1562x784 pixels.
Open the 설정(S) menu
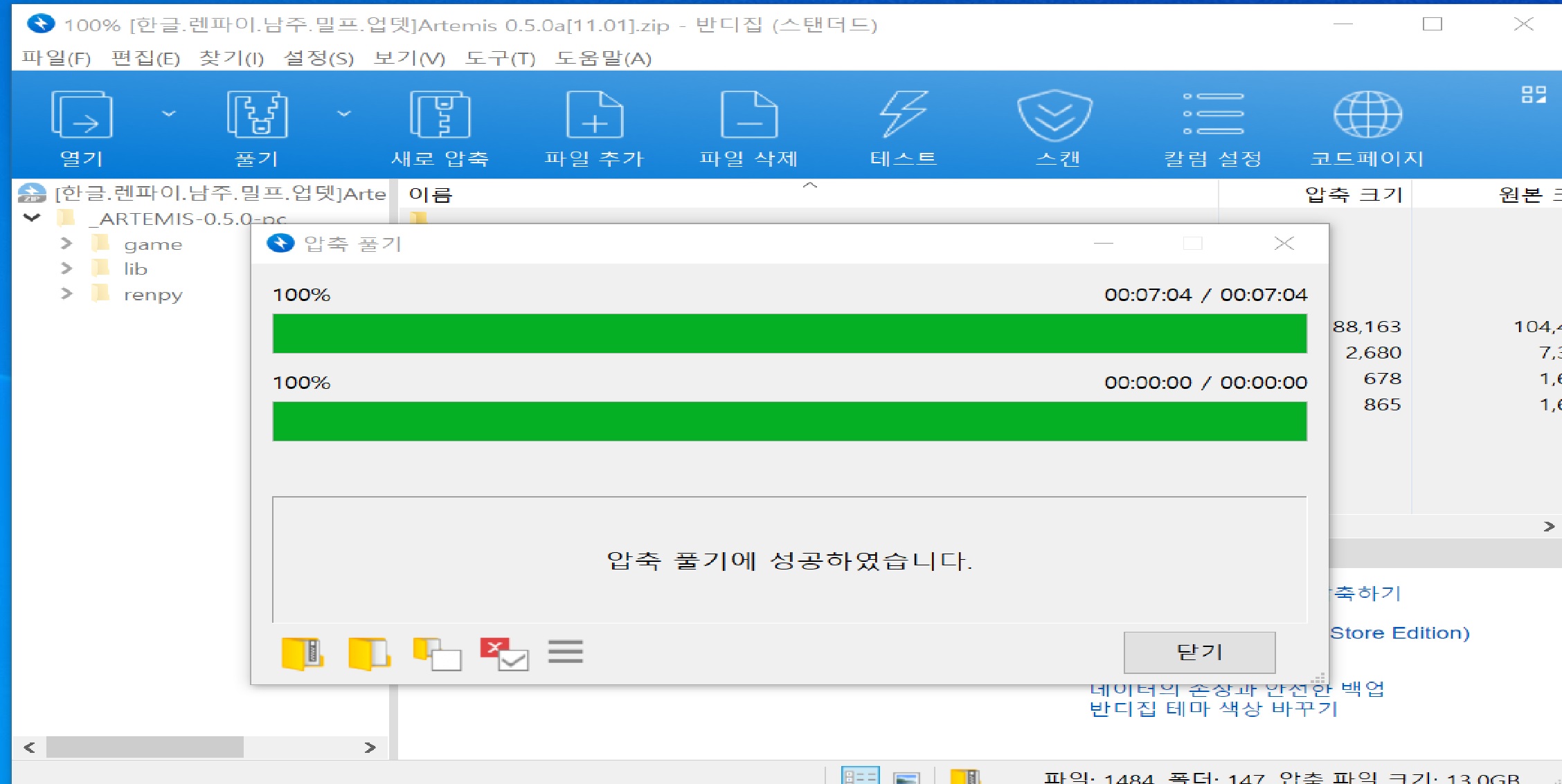[x=318, y=58]
